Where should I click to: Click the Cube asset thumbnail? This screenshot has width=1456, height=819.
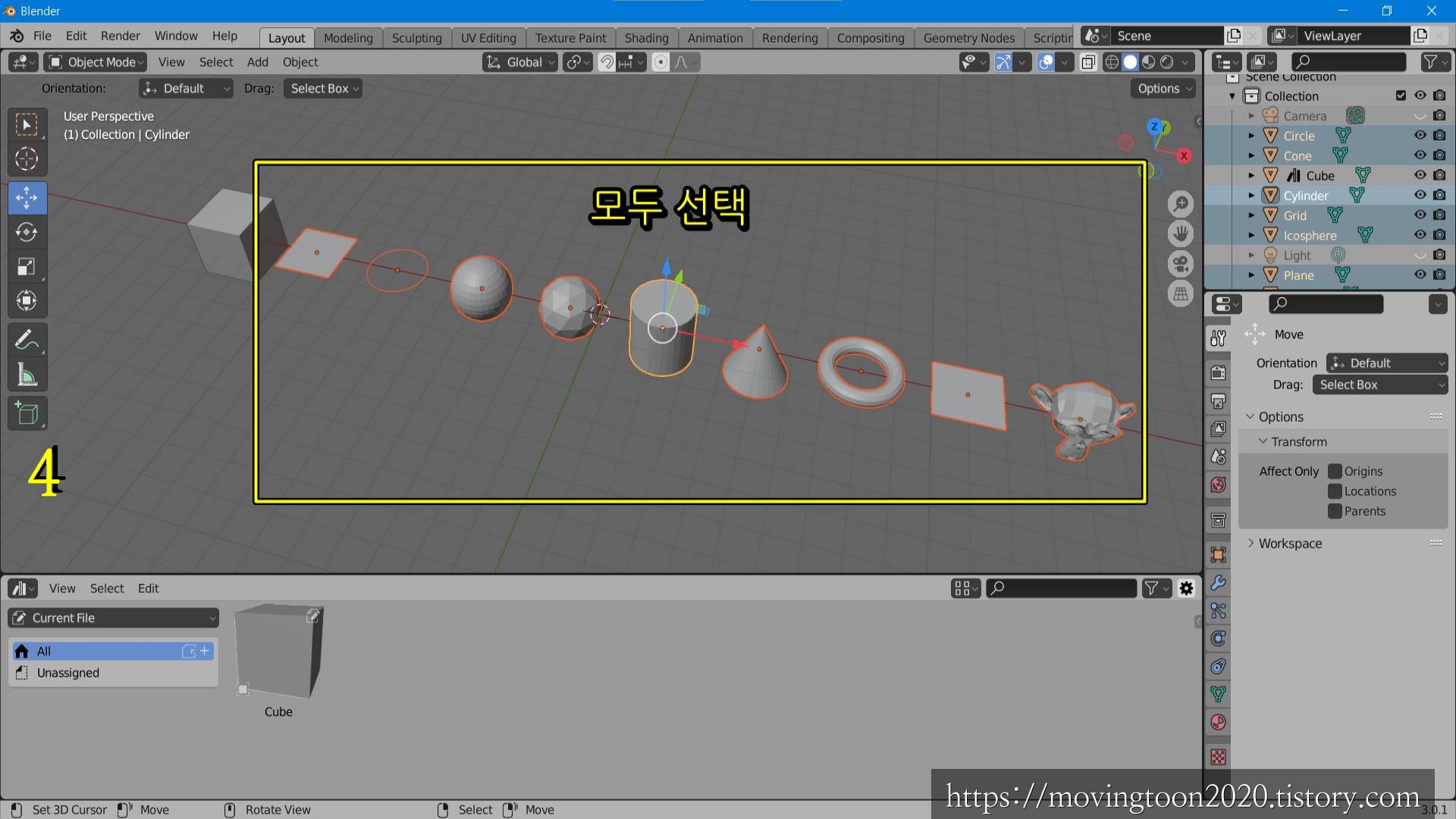point(278,652)
